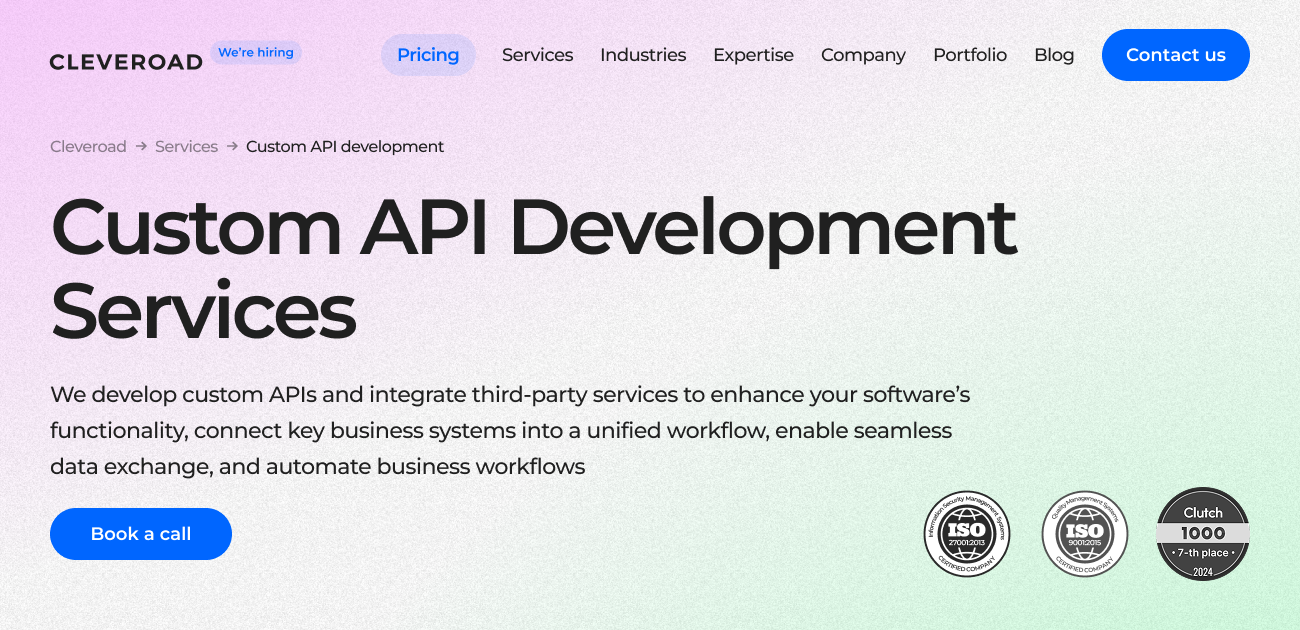This screenshot has width=1300, height=630.
Task: Click the Book a call button
Action: pos(140,534)
